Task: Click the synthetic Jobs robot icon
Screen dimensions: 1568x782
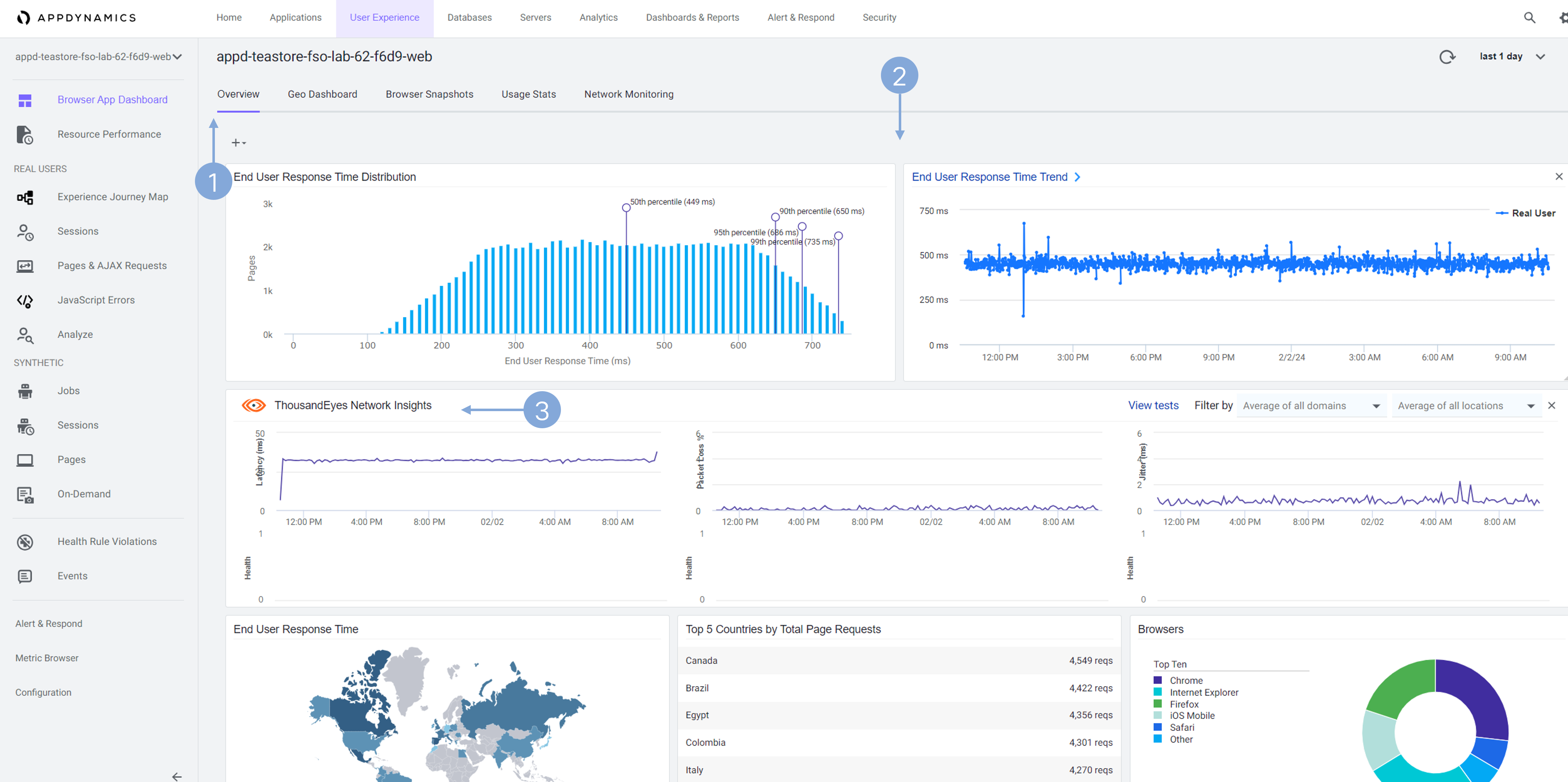Action: (x=25, y=391)
